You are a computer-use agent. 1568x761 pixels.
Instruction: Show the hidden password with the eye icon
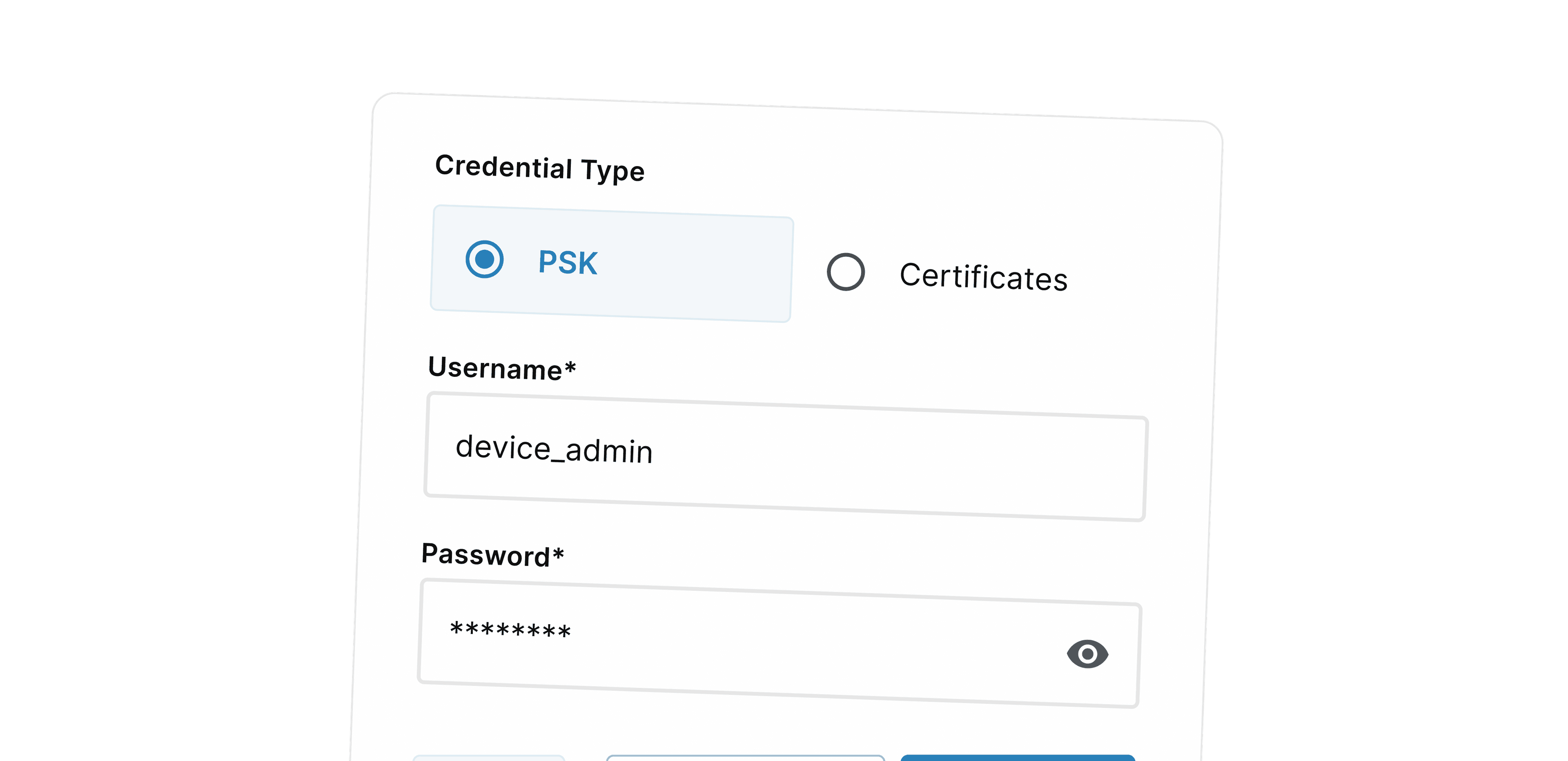tap(1088, 653)
